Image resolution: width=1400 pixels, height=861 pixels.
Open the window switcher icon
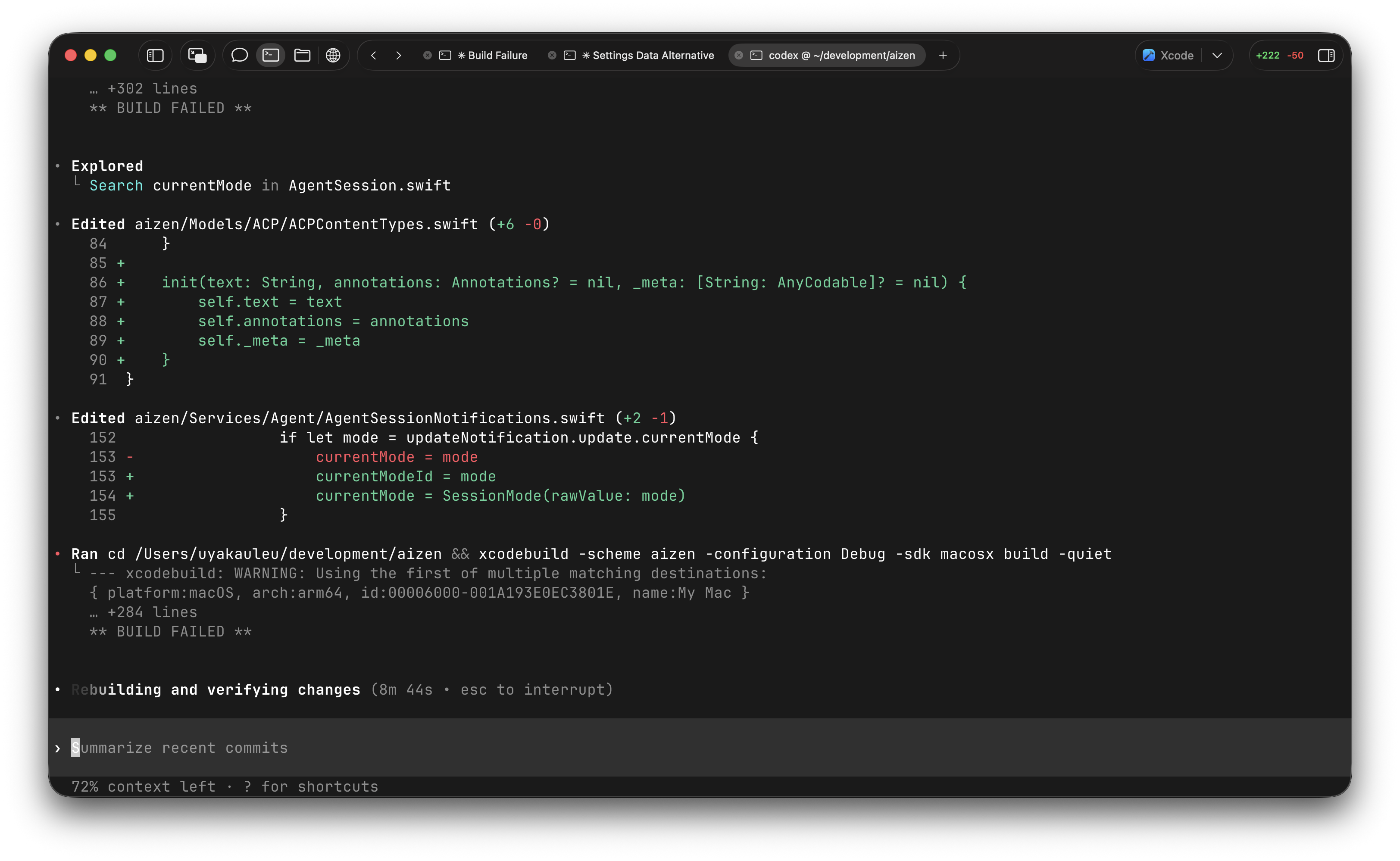(x=197, y=55)
